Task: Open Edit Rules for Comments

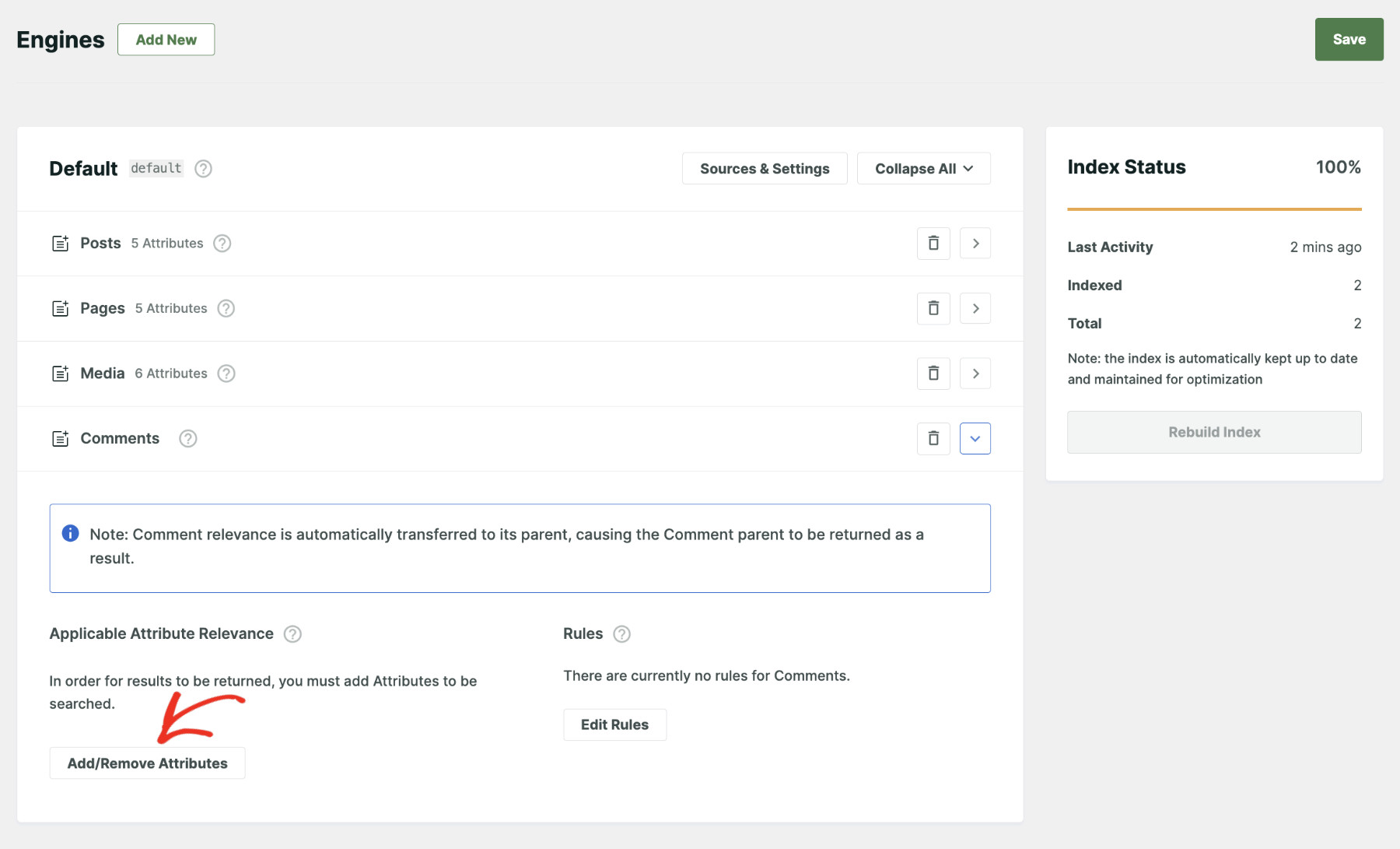Action: (614, 724)
